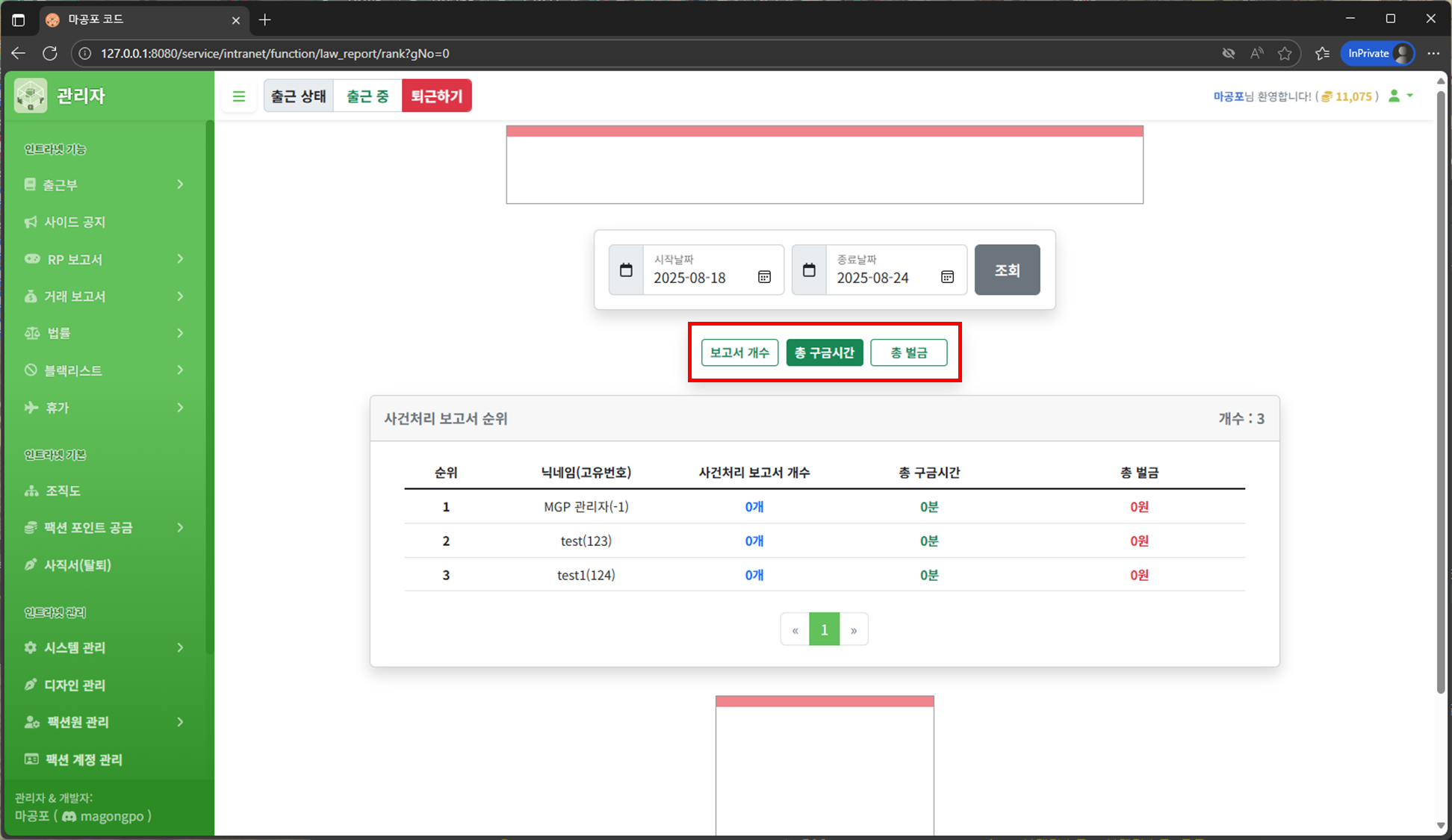Click the RP 보고서 gamepad icon
Viewport: 1452px width, 840px height.
32,259
